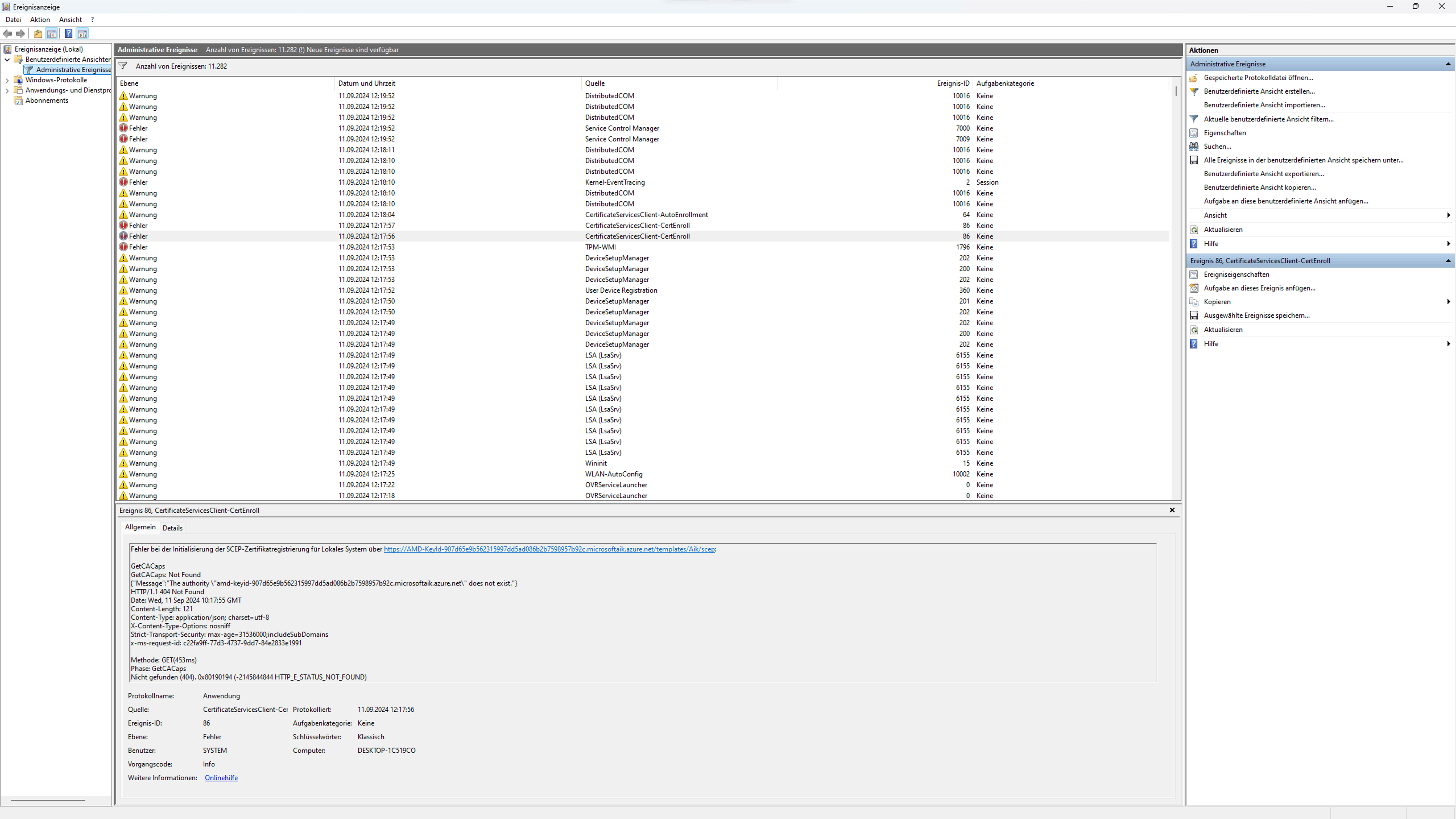Click the tree pane horizontal scrollbar
The height and width of the screenshot is (819, 1456).
[48, 800]
